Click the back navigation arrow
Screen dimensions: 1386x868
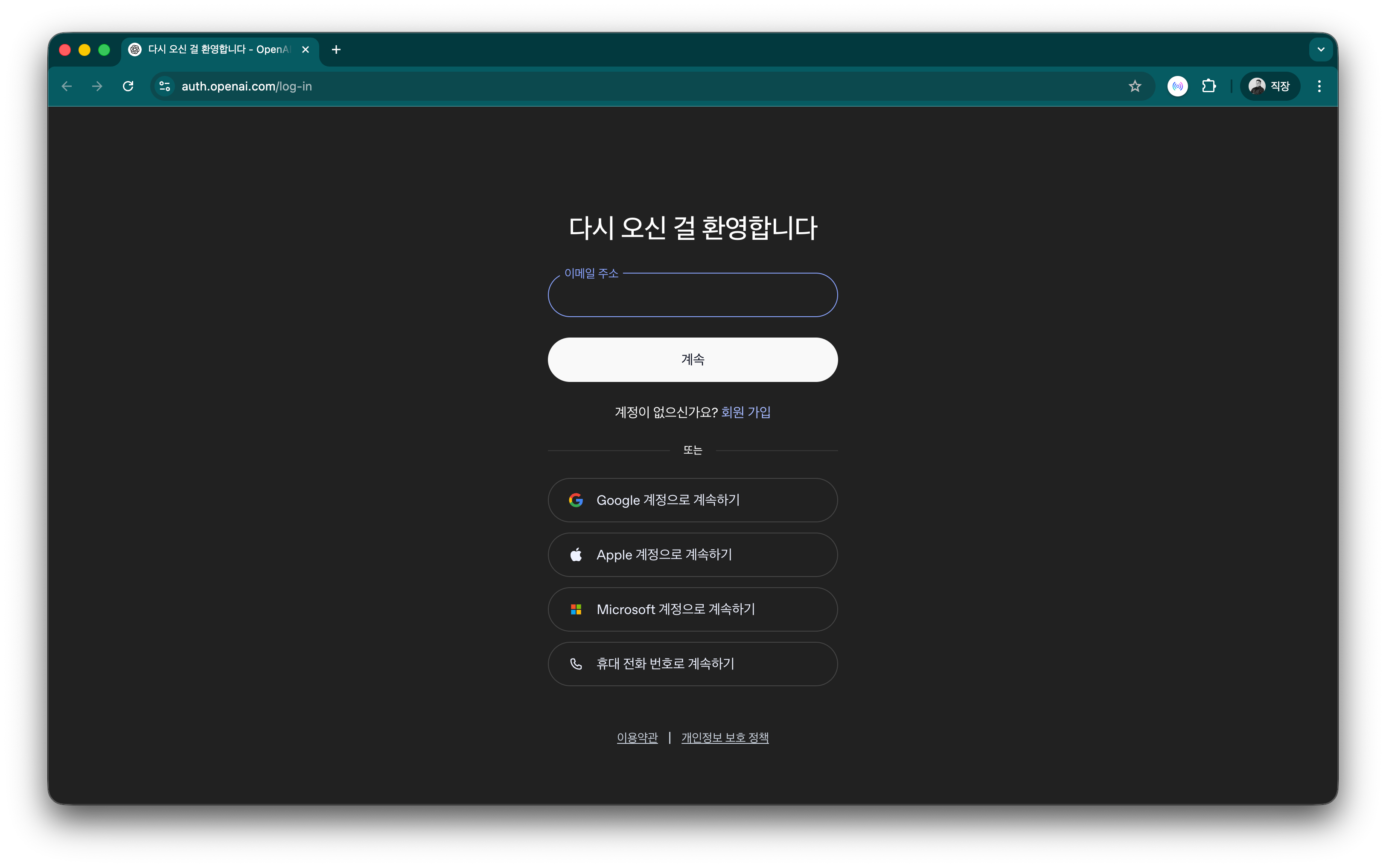point(67,86)
